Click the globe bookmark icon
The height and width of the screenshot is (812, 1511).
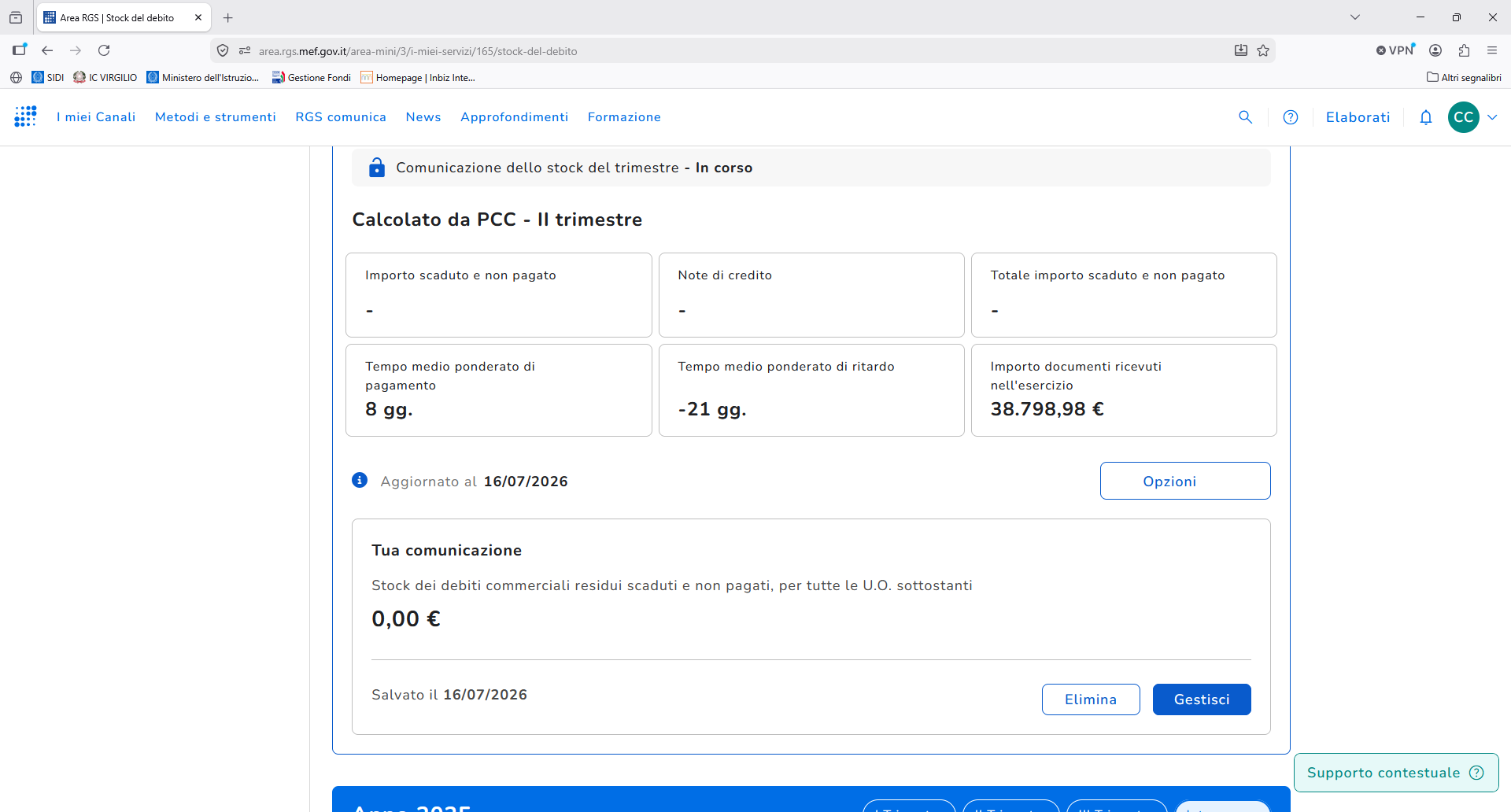click(x=16, y=77)
